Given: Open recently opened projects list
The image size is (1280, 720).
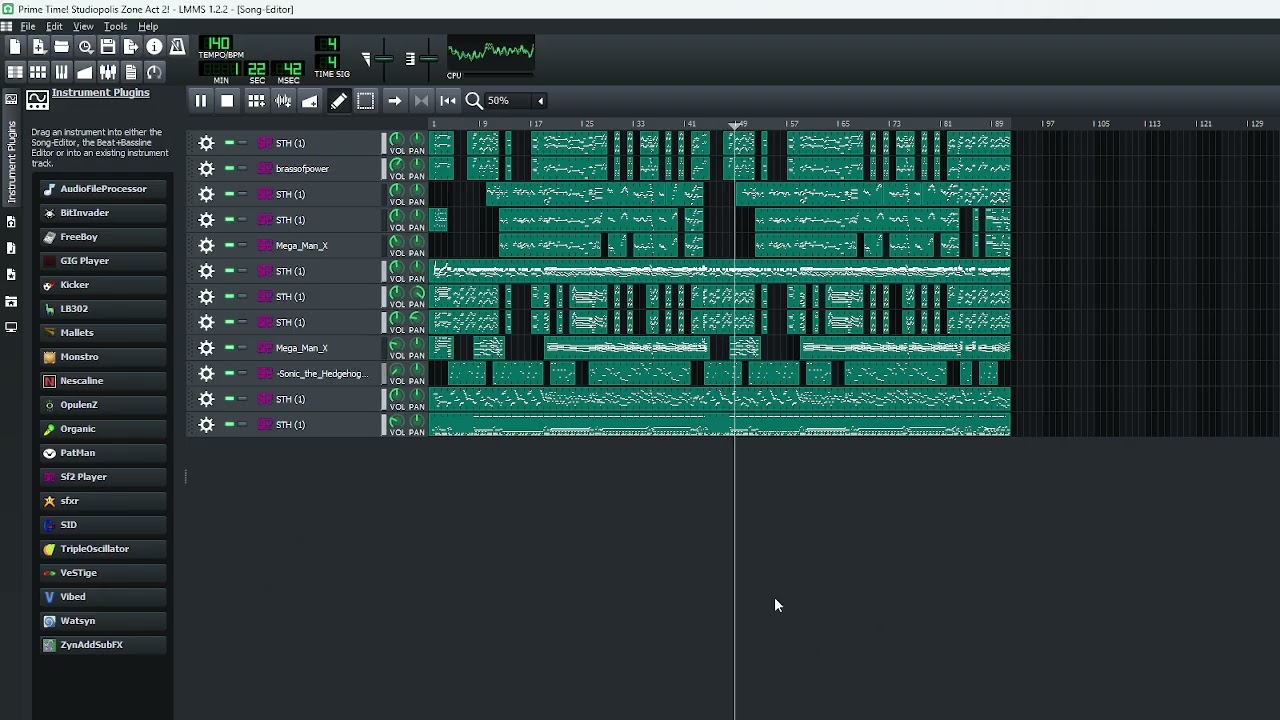Looking at the screenshot, I should pyautogui.click(x=85, y=47).
